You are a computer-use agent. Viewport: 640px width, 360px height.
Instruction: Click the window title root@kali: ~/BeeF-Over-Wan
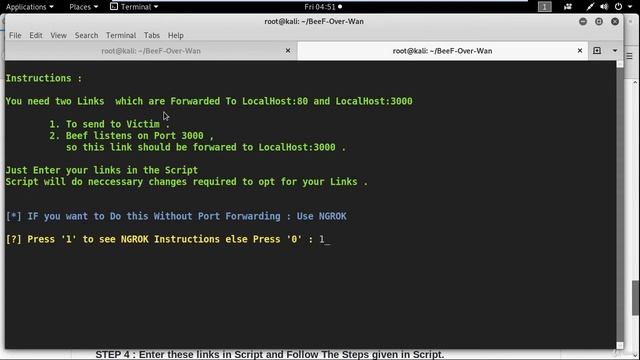pos(314,21)
